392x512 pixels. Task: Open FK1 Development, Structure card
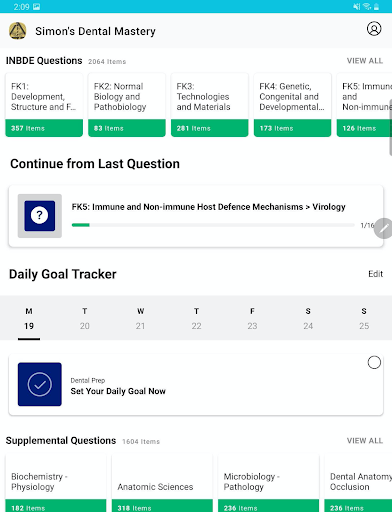click(x=44, y=105)
